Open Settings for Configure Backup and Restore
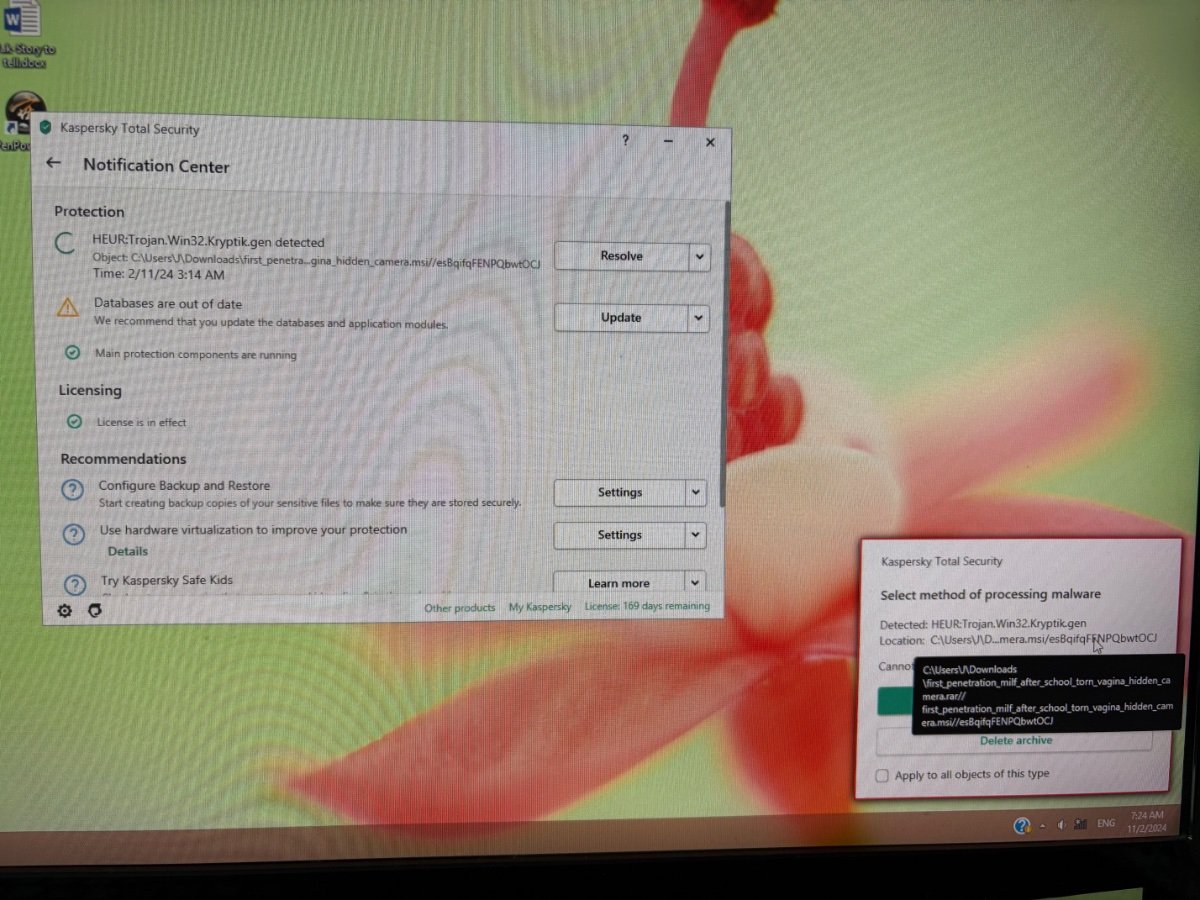The width and height of the screenshot is (1200, 900). pos(620,492)
